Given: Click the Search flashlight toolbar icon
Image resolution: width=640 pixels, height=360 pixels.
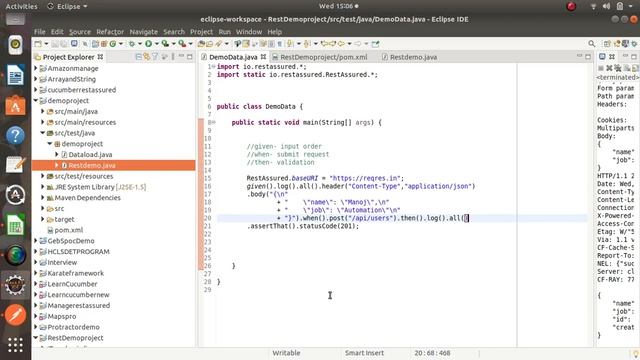Looking at the screenshot, I should pos(218,44).
